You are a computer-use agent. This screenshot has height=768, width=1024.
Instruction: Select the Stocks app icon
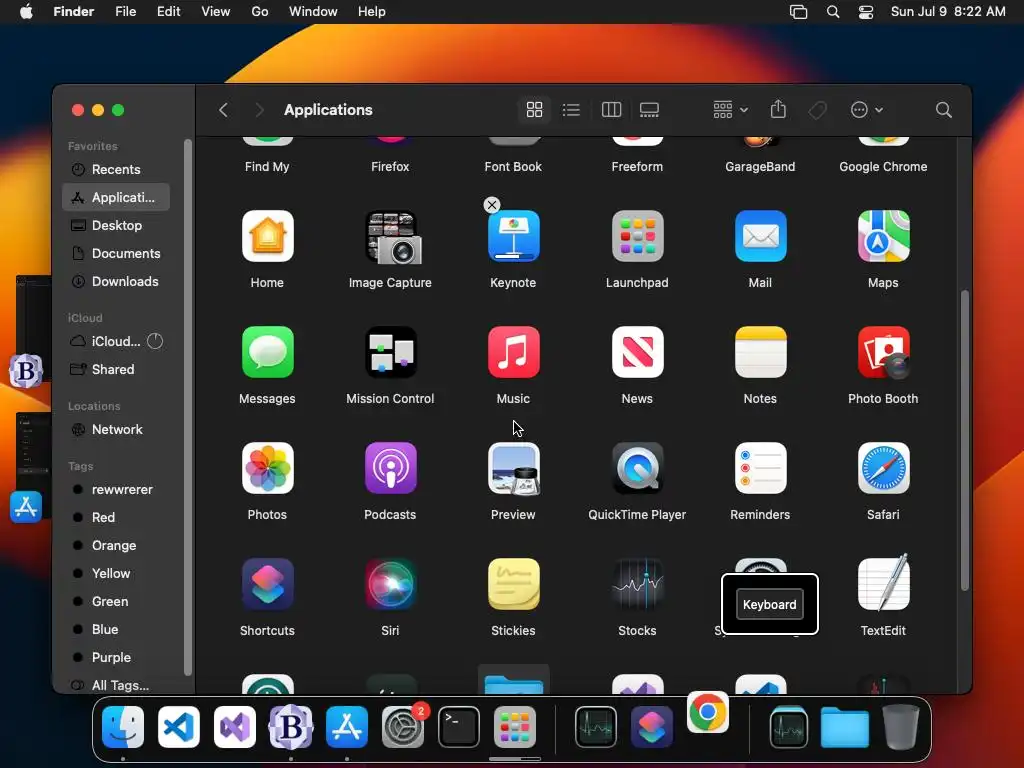pos(637,584)
